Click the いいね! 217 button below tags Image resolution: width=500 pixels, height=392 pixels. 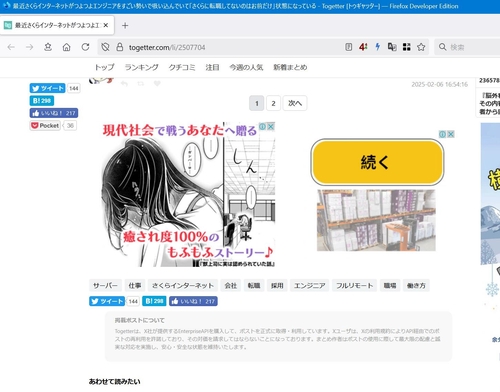193,301
